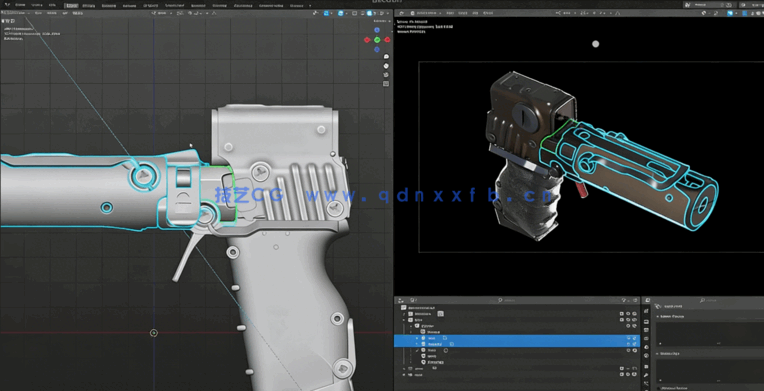Click the bottom blue negative Z gizmo circle

377,50
